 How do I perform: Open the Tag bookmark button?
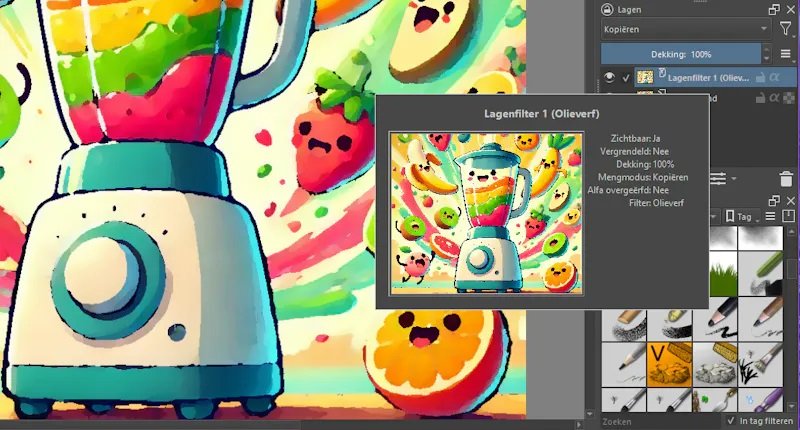point(742,217)
